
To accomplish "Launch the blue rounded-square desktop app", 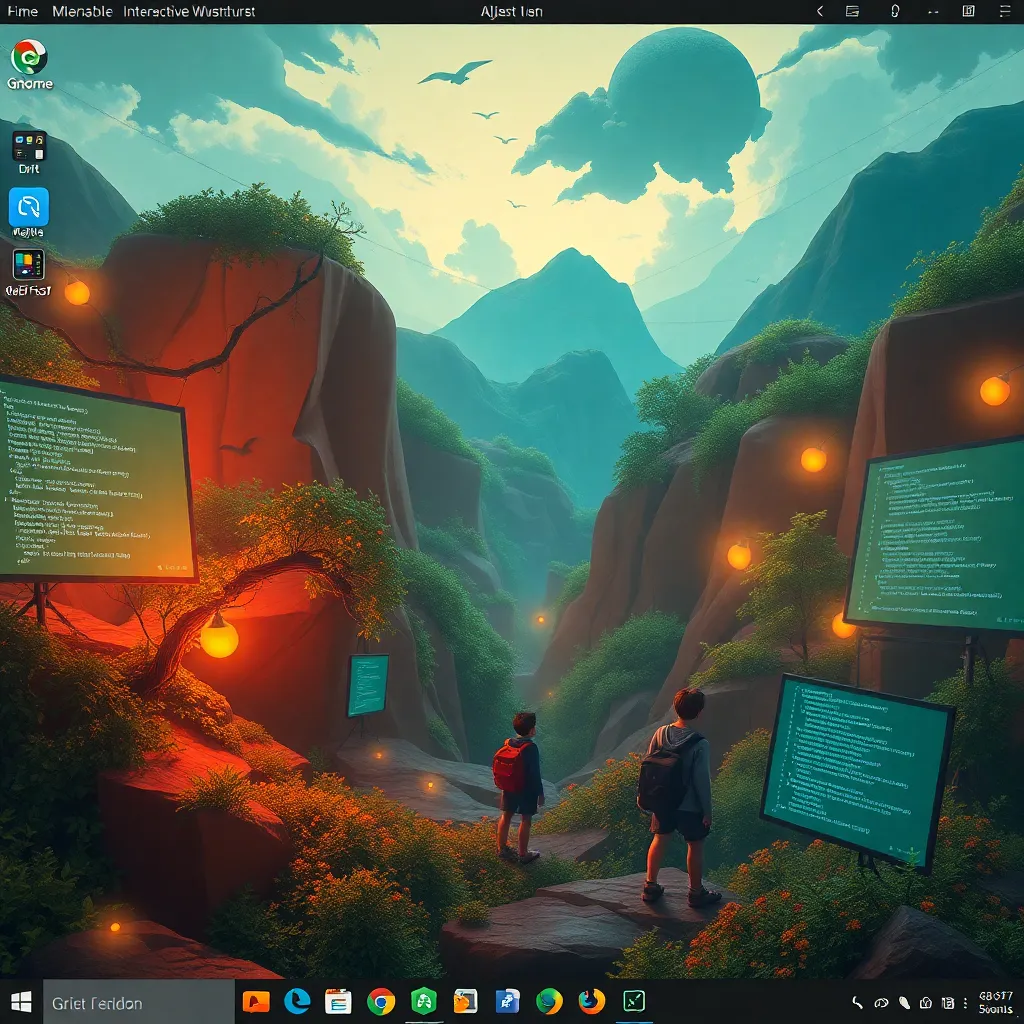I will [x=28, y=207].
